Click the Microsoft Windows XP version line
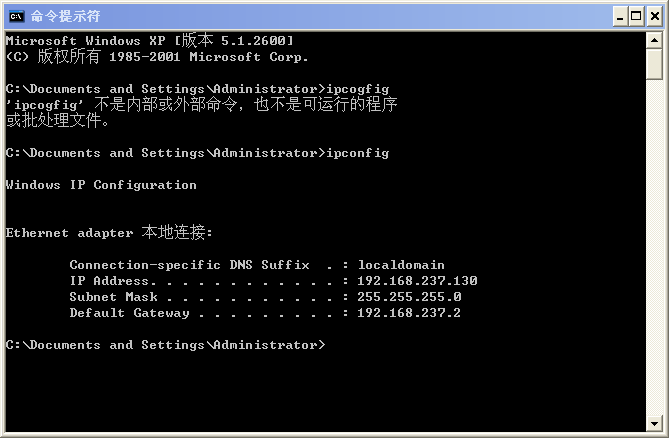Viewport: 669px width, 438px height. [x=149, y=40]
